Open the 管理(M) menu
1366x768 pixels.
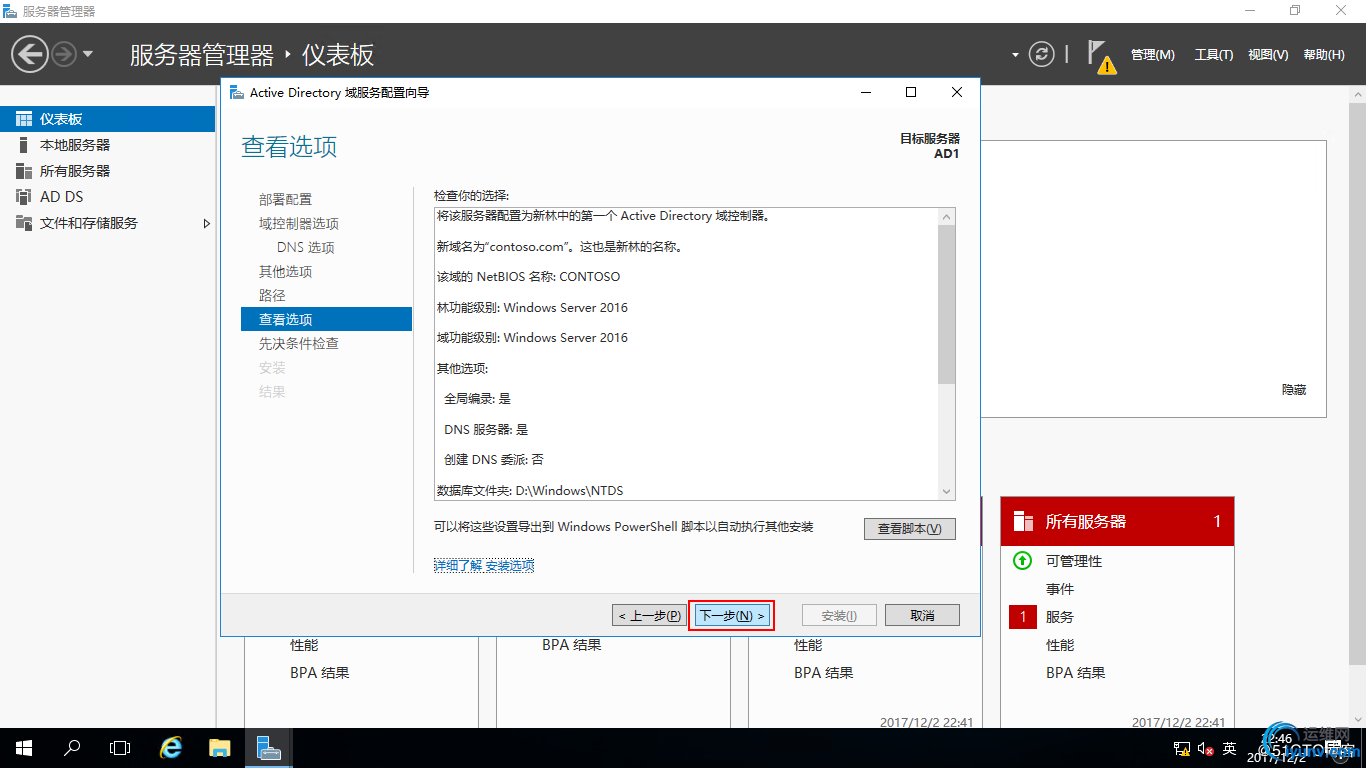click(x=1153, y=55)
